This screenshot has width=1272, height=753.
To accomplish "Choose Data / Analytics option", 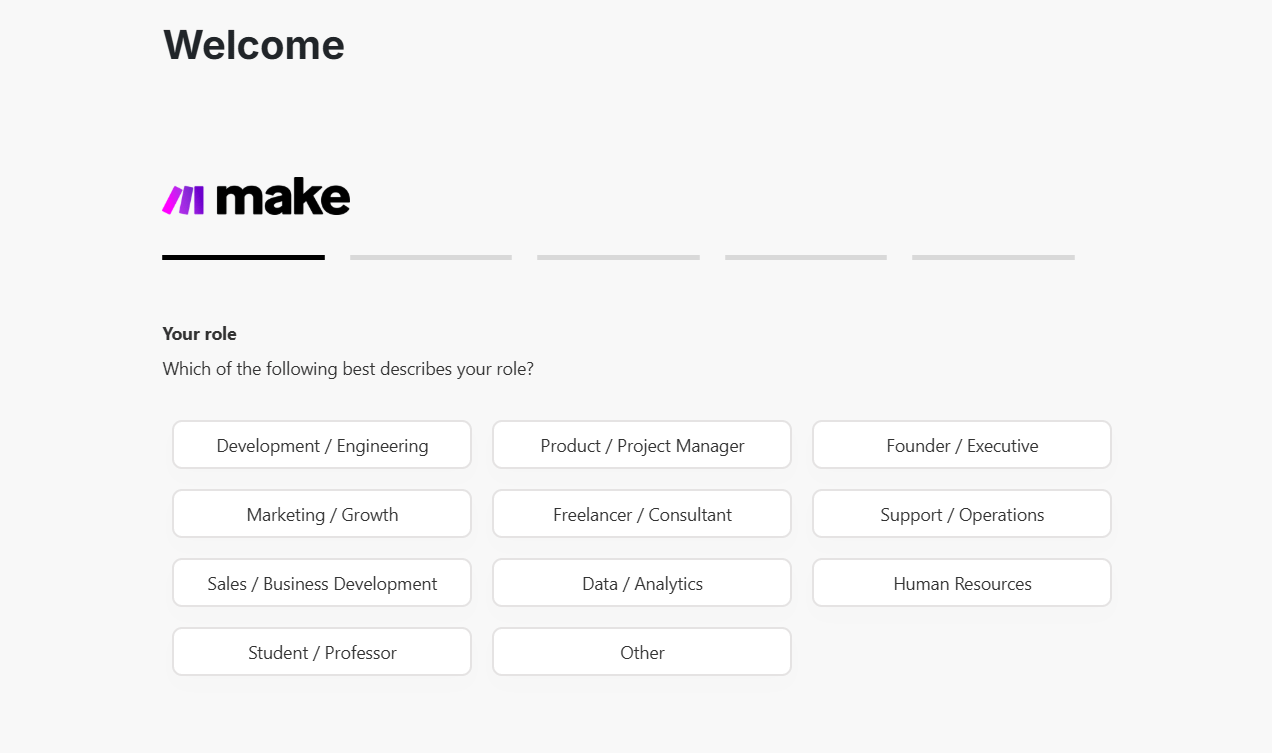I will (642, 583).
